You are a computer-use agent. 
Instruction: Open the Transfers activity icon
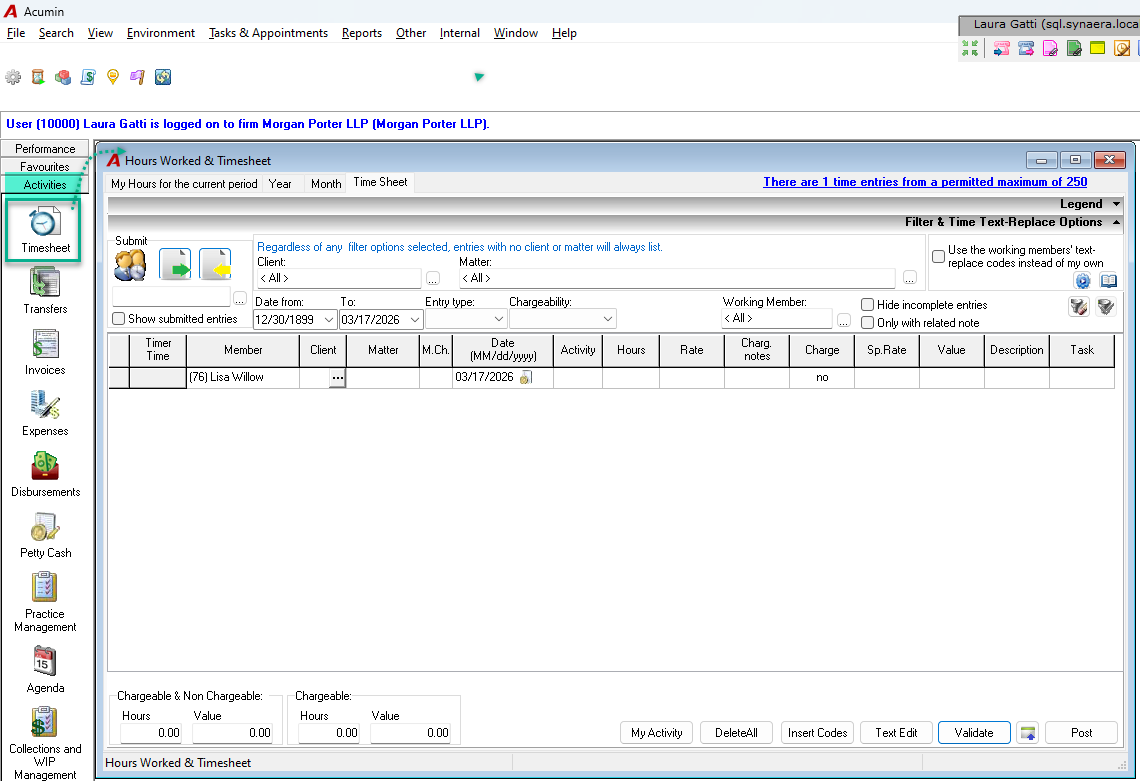pos(45,282)
